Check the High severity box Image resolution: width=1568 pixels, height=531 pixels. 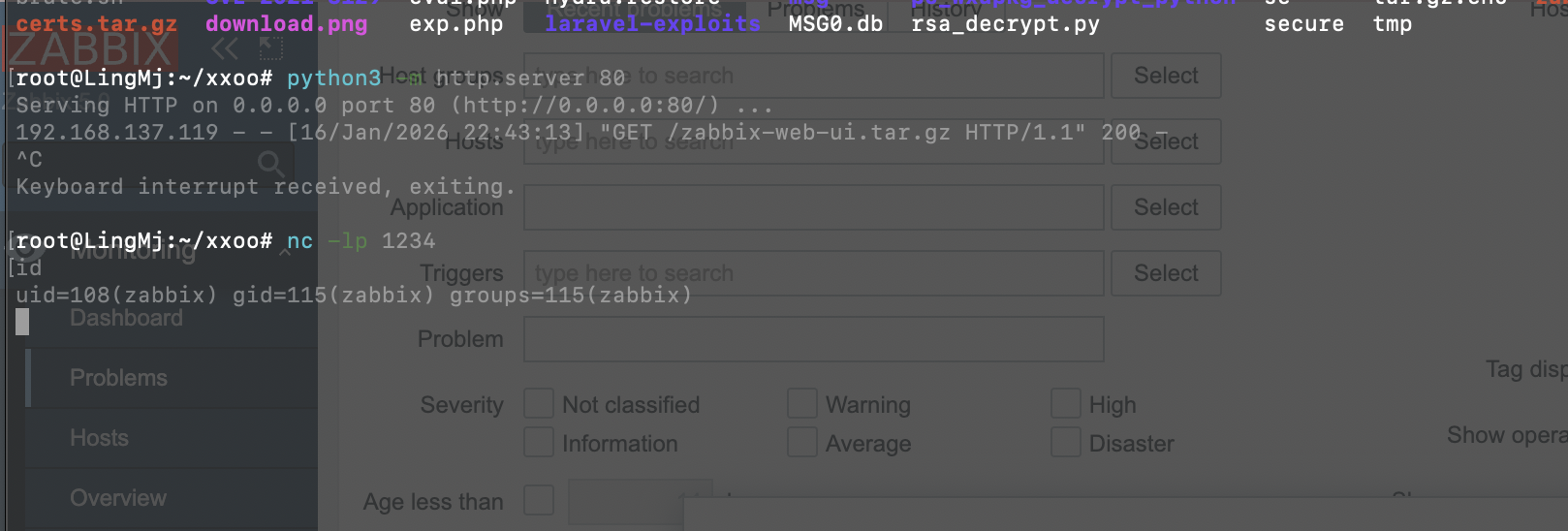[x=1066, y=404]
